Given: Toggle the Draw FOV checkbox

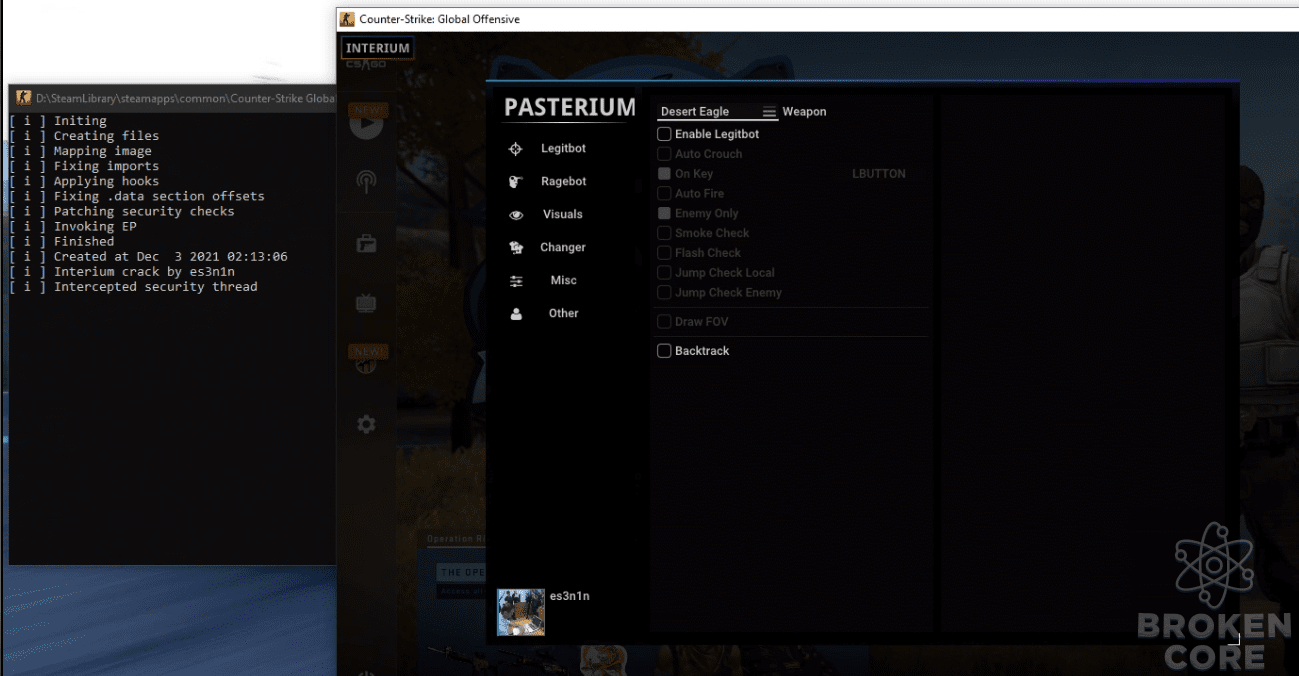Looking at the screenshot, I should click(x=664, y=322).
